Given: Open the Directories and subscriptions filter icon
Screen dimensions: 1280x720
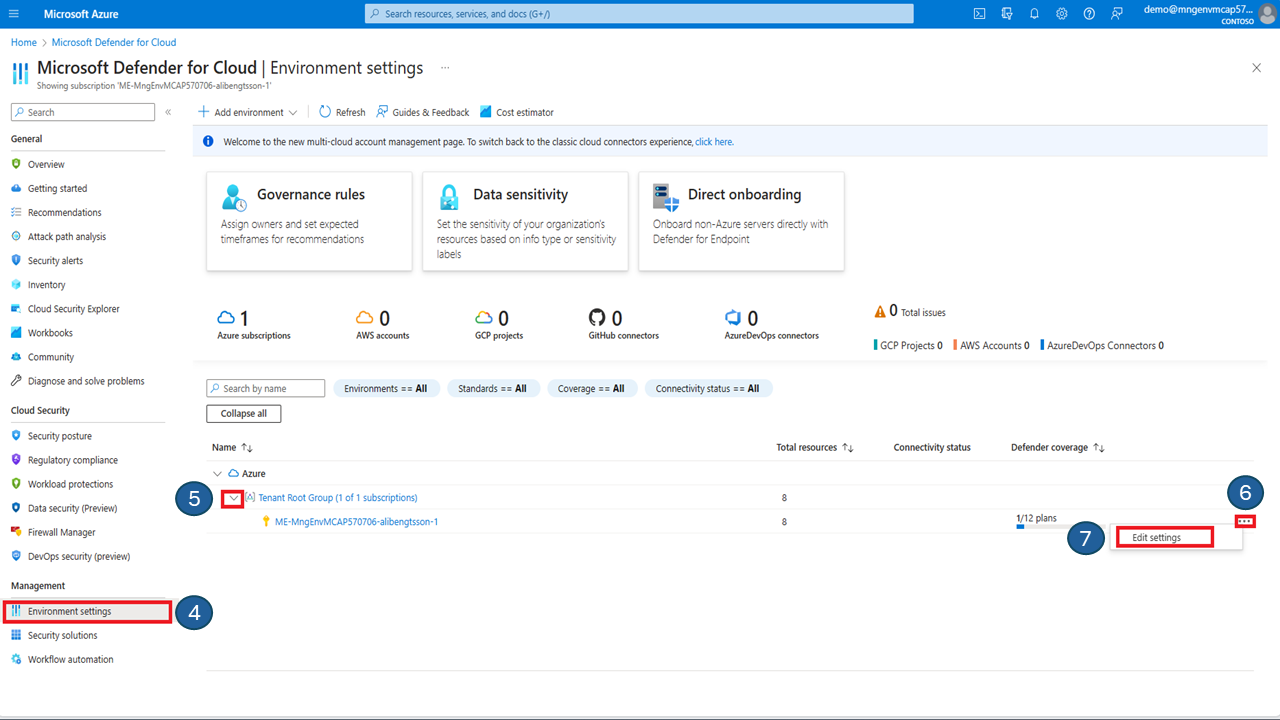Looking at the screenshot, I should pos(1007,14).
